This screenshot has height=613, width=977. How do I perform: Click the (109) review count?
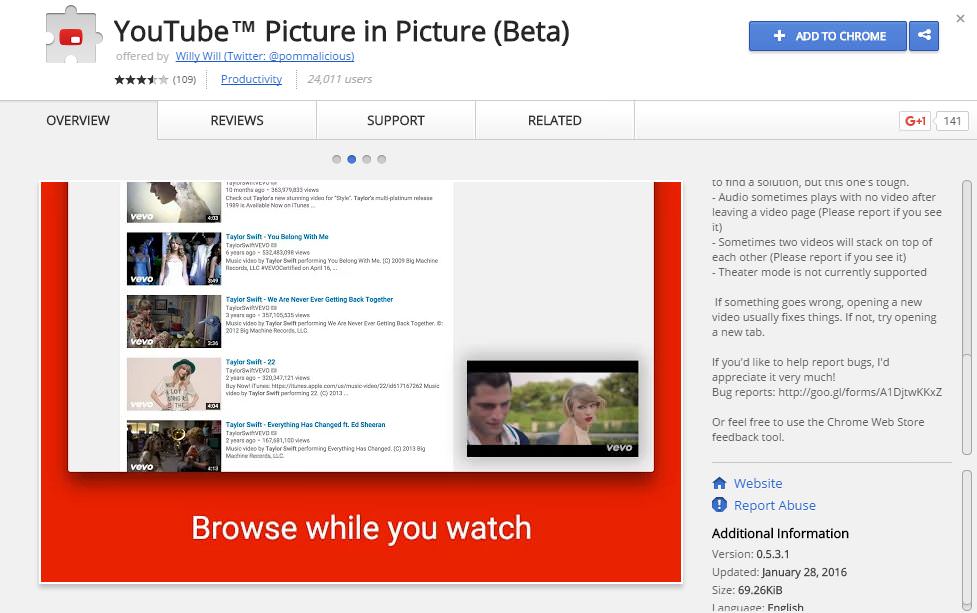tap(184, 79)
